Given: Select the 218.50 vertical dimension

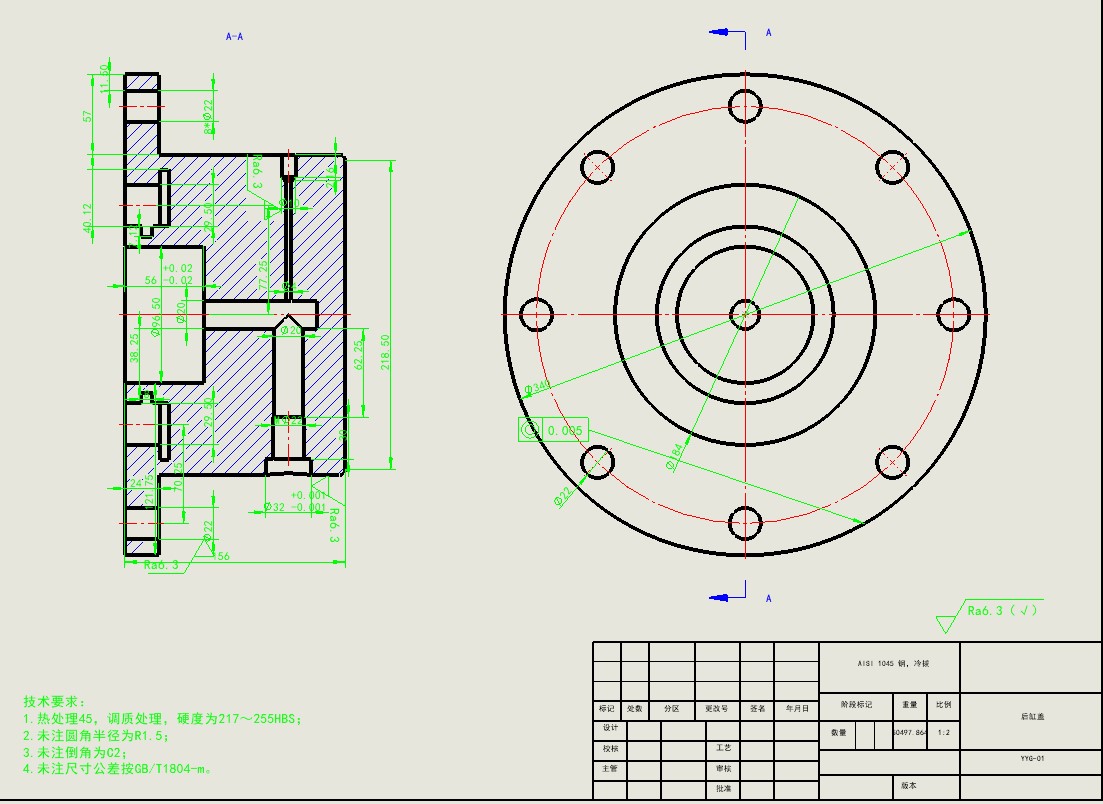Looking at the screenshot, I should (x=386, y=352).
